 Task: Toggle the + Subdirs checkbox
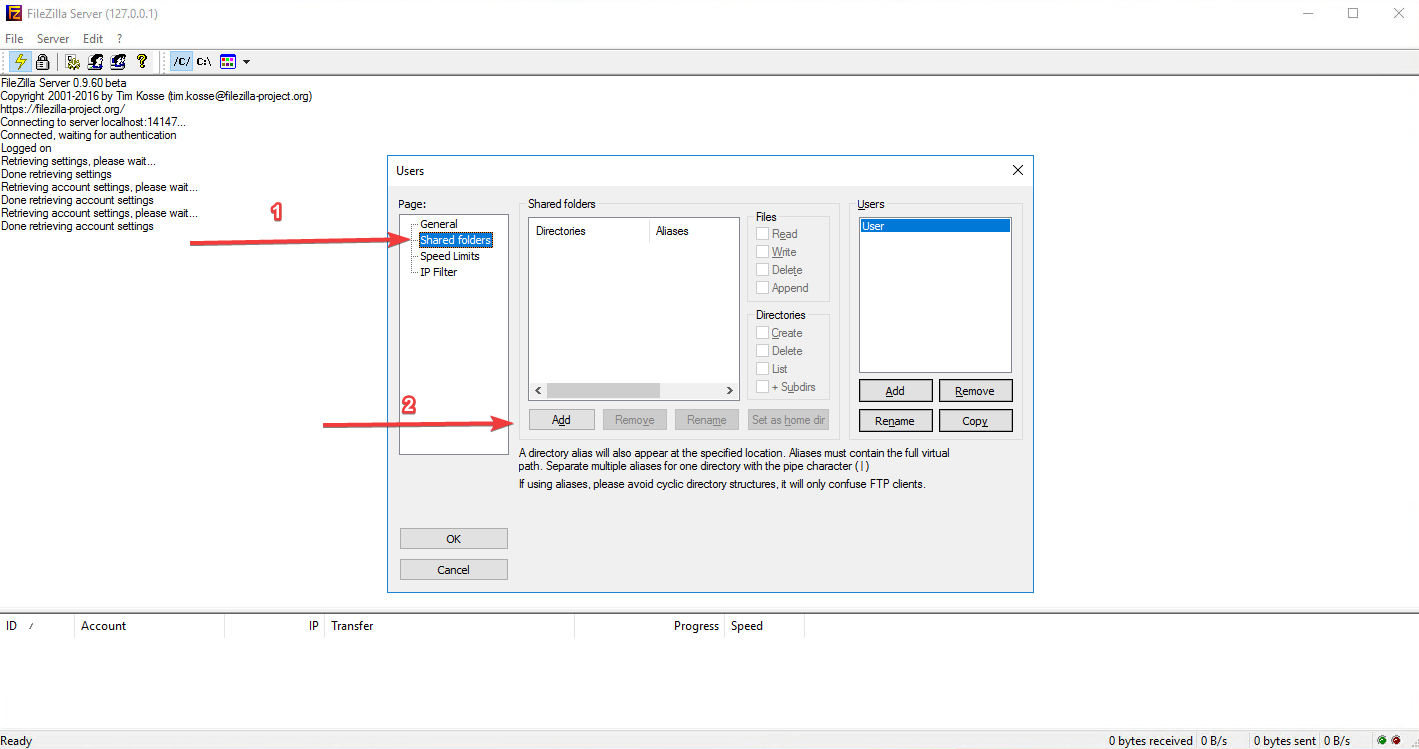point(763,387)
